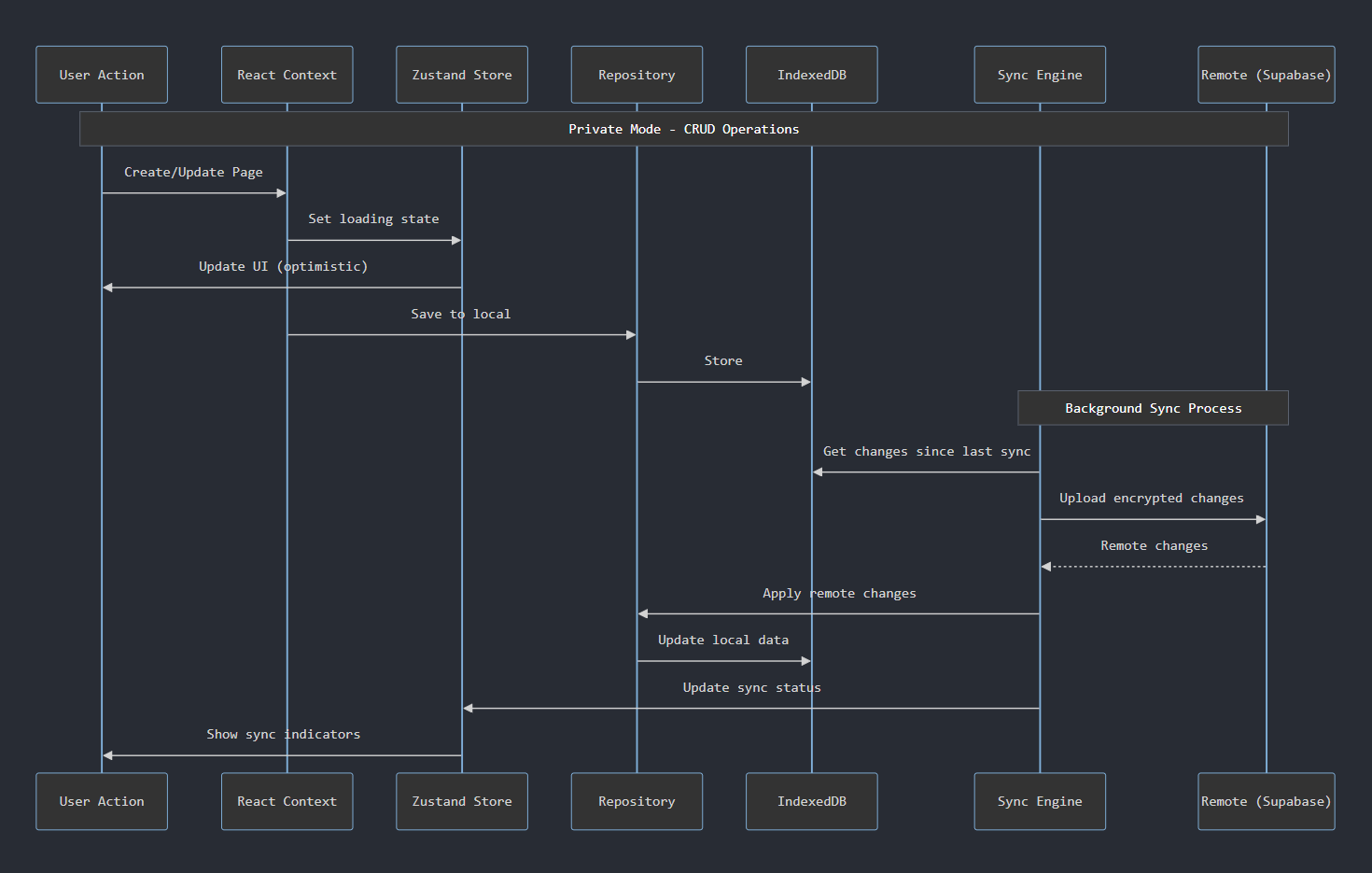
Task: Click the Get changes since last sync label
Action: (926, 451)
